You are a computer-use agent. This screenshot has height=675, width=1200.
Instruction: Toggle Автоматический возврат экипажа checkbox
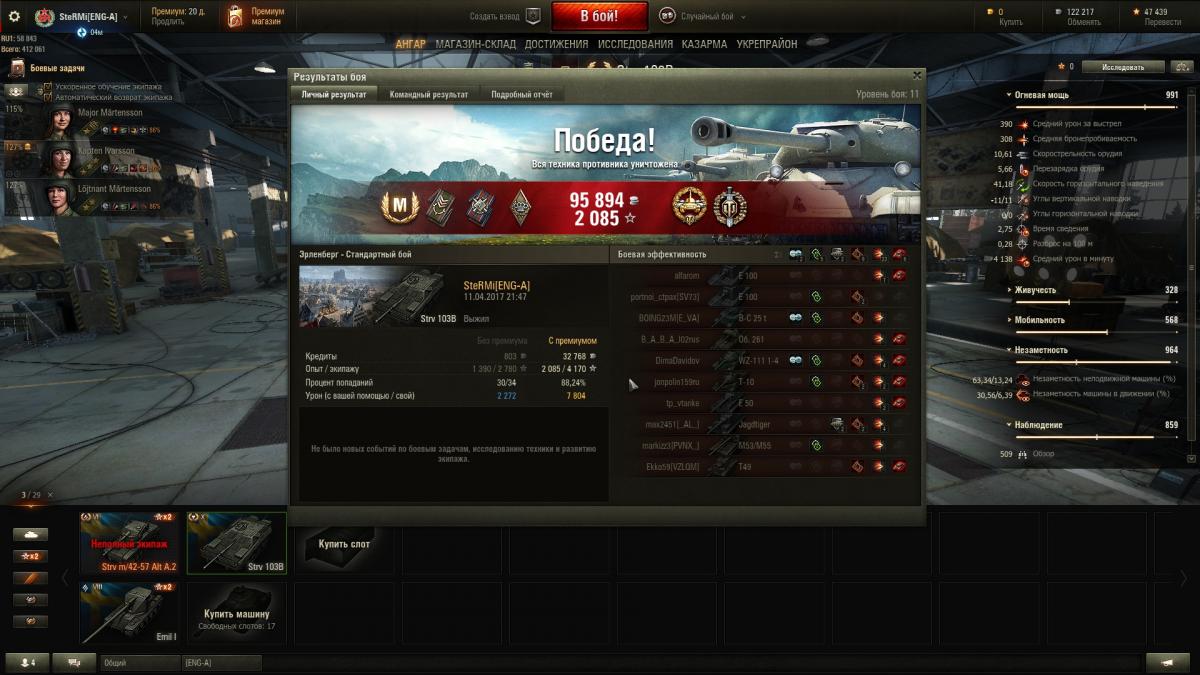pos(47,98)
